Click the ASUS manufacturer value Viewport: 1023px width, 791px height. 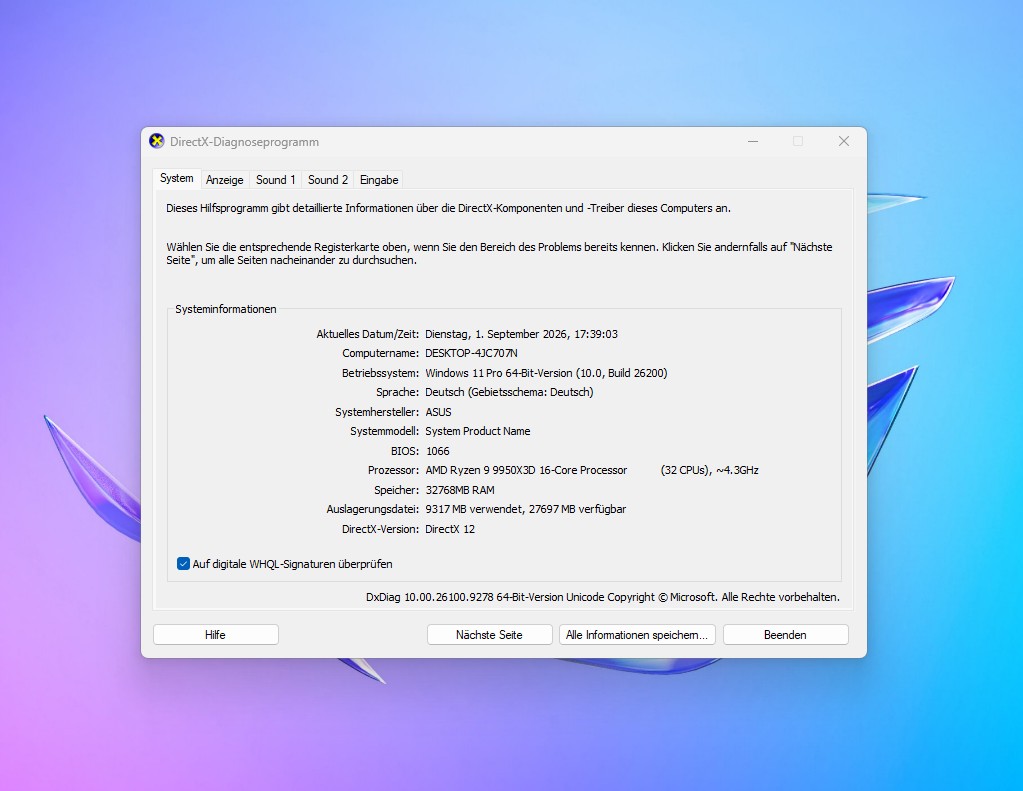pos(438,412)
